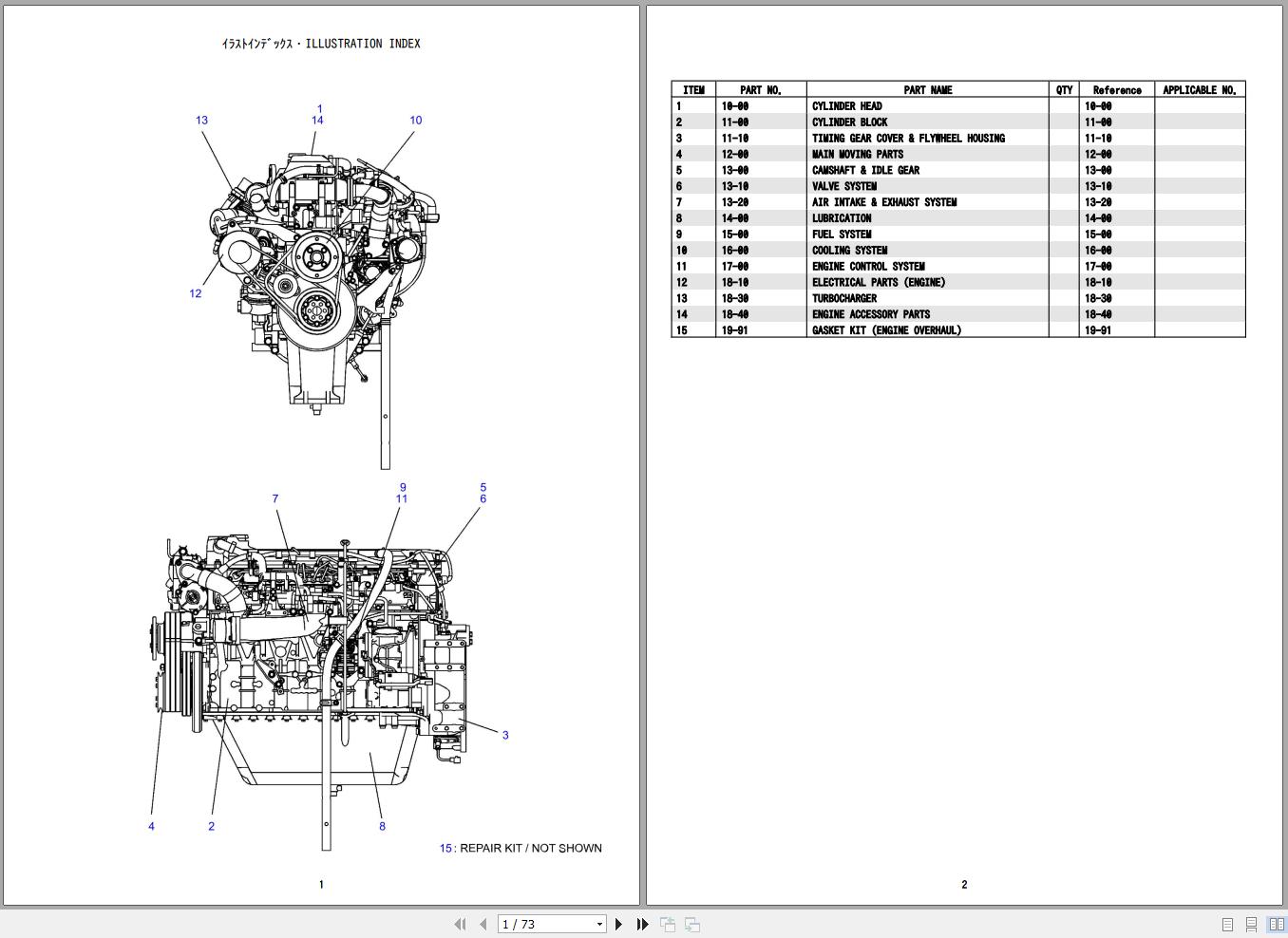Toggle two-page side-by-side view
The height and width of the screenshot is (938, 1288).
point(1276,924)
